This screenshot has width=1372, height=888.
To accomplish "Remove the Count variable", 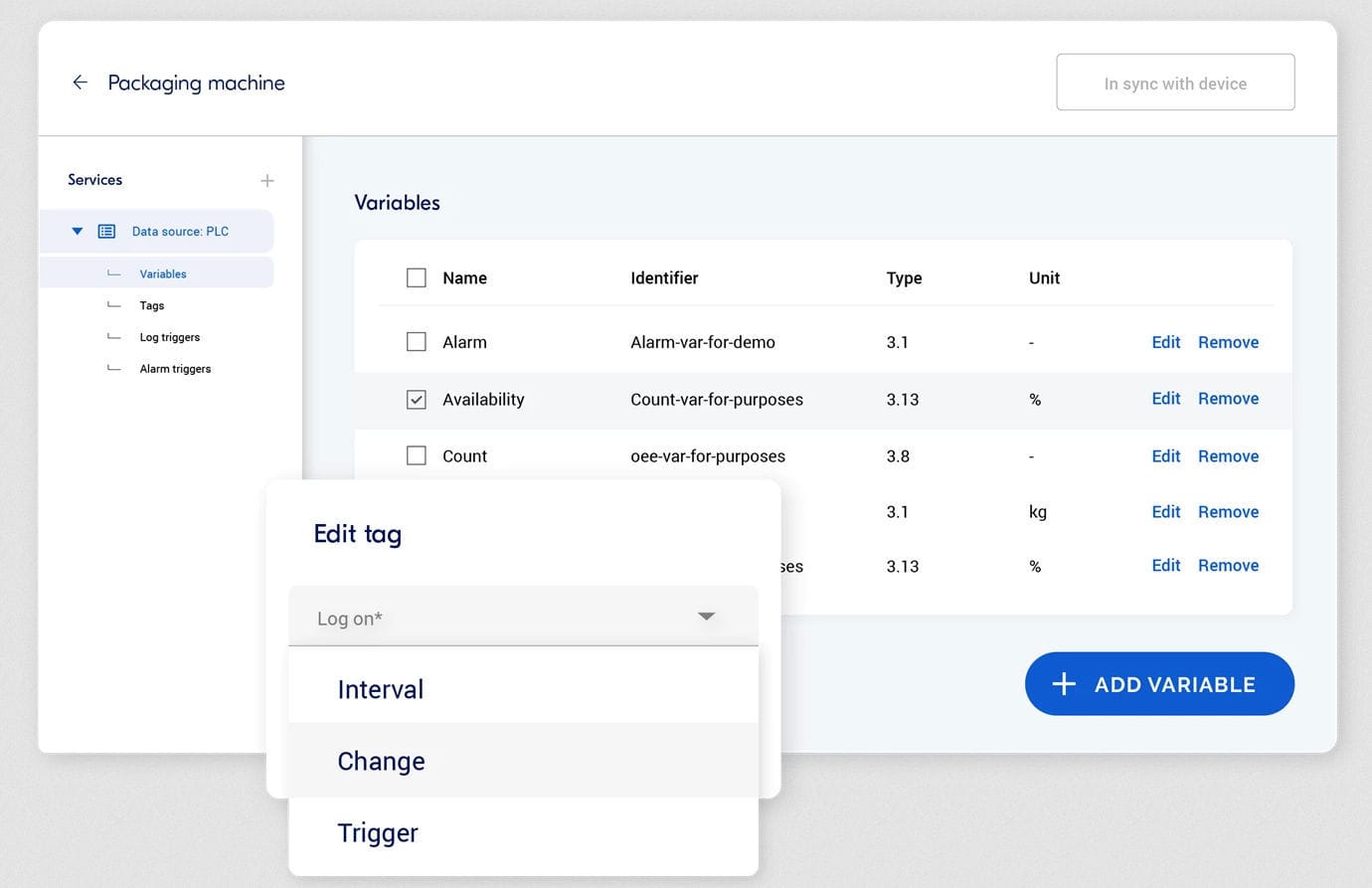I will [x=1228, y=456].
